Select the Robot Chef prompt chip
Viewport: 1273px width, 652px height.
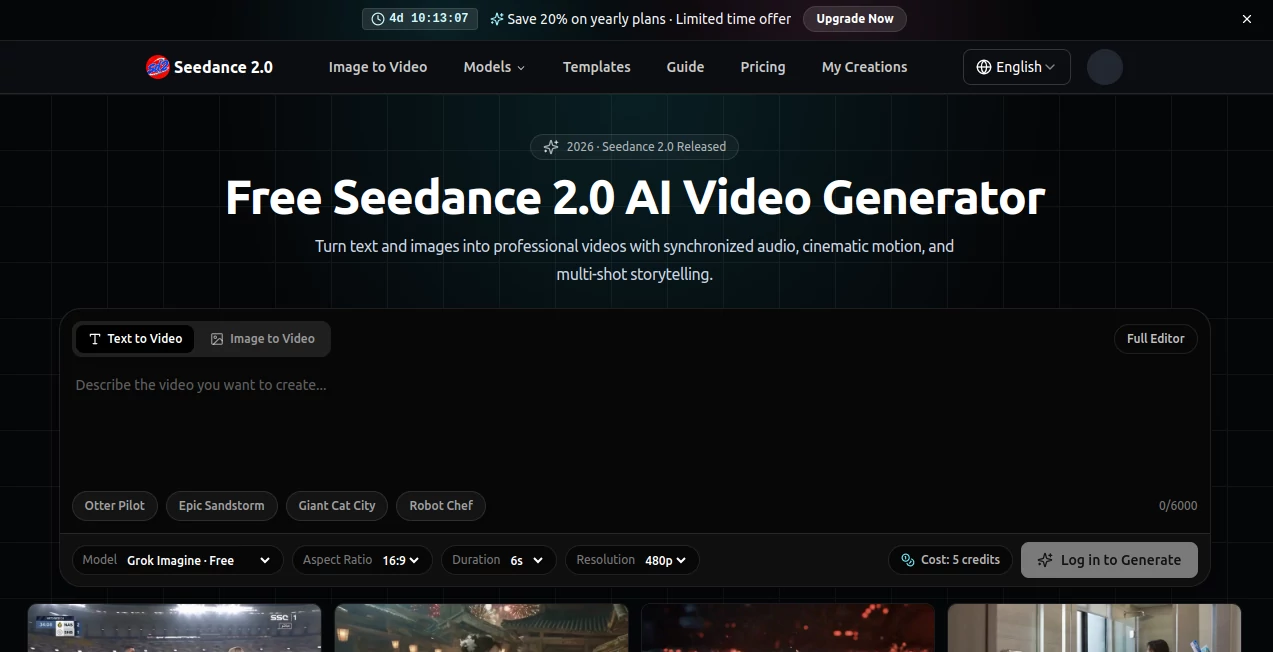pyautogui.click(x=441, y=506)
